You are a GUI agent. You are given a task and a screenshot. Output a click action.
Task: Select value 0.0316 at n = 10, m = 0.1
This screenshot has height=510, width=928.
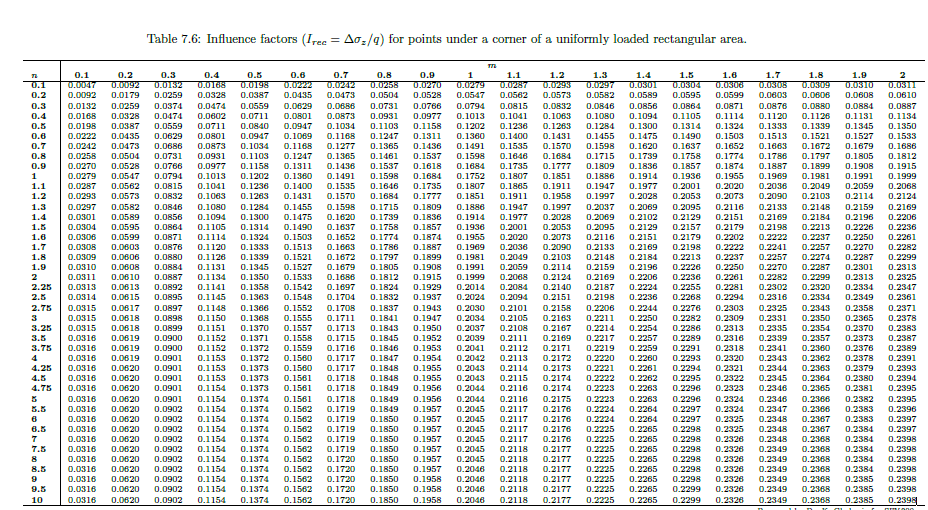[x=82, y=500]
